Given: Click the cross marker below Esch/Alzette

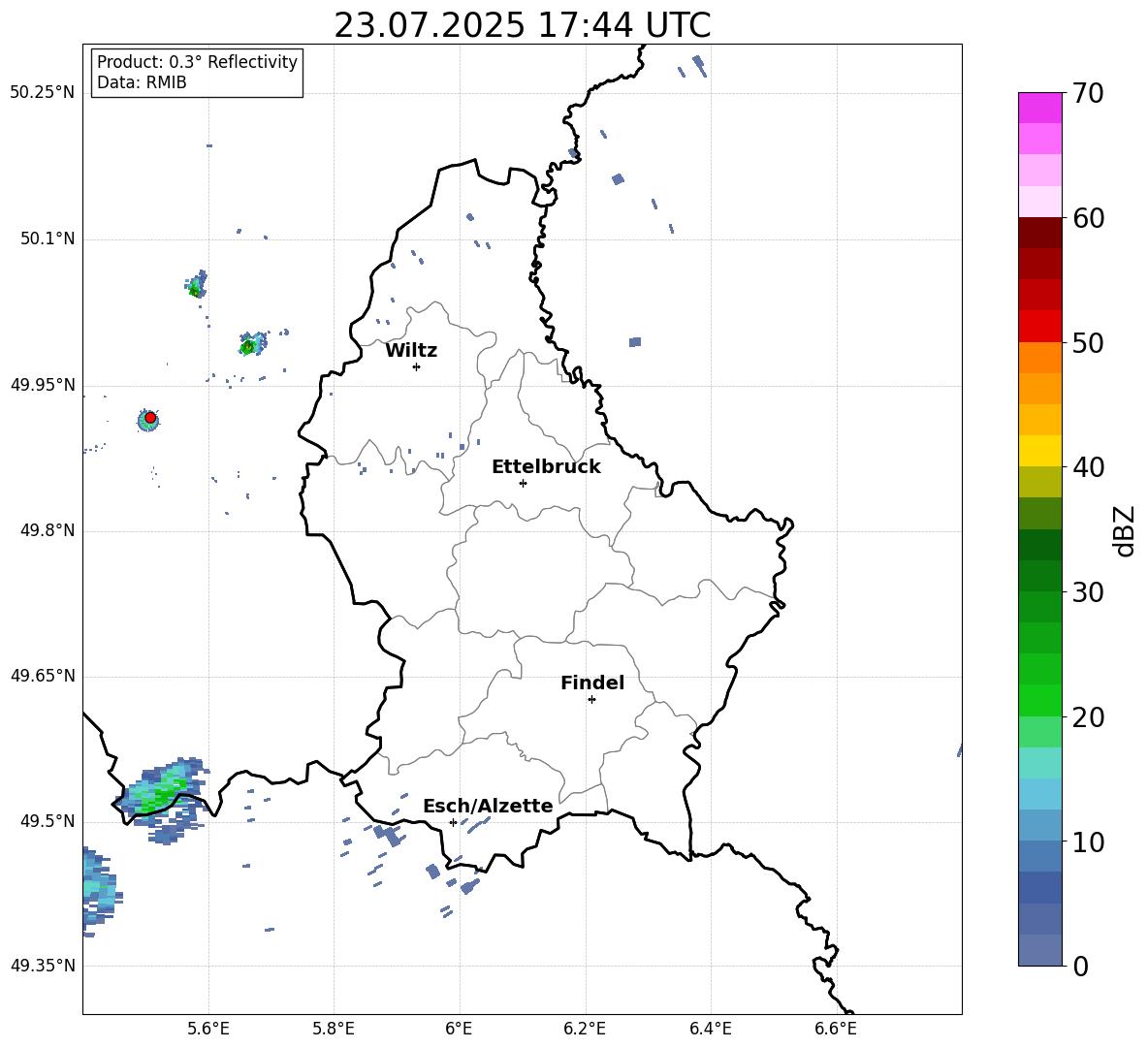Looking at the screenshot, I should coord(453,822).
